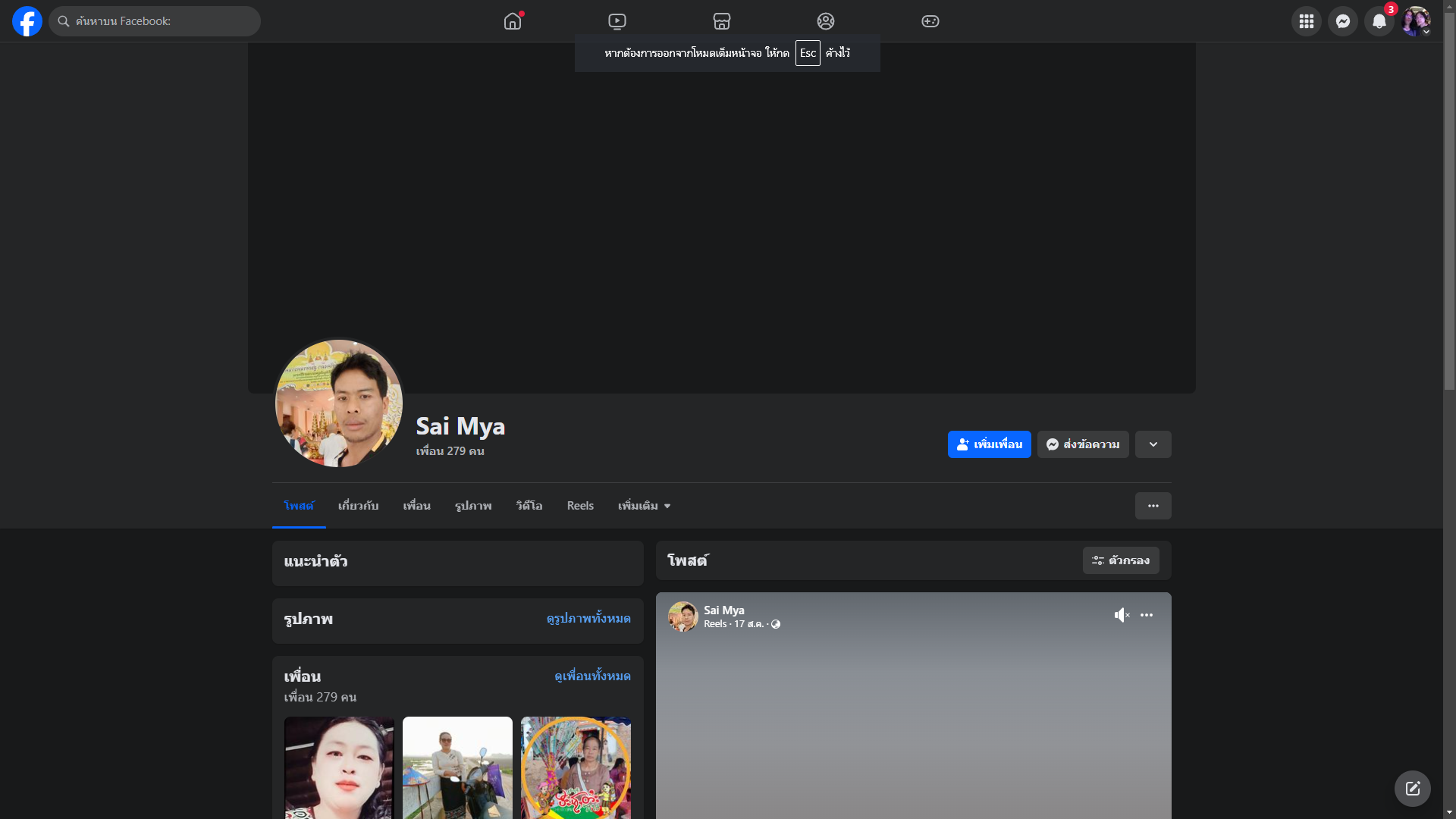1456x819 pixels.
Task: Unmute the Reels video sound
Action: [x=1122, y=615]
